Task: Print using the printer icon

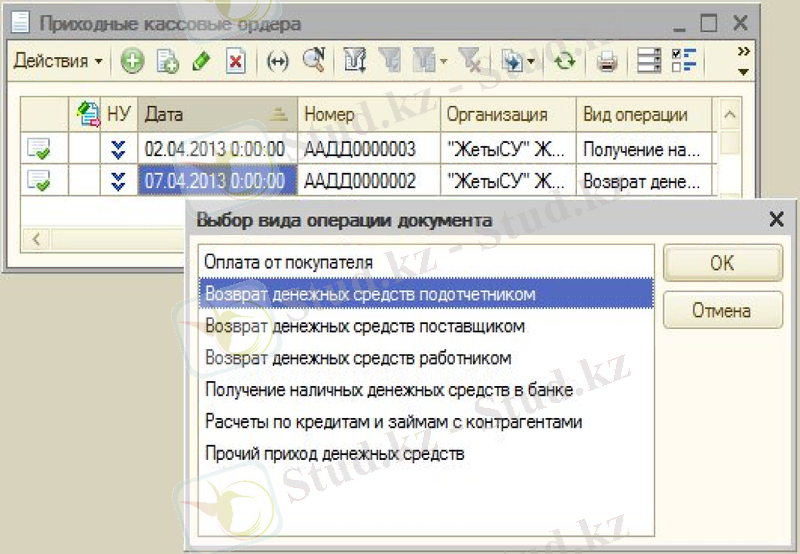Action: (607, 62)
